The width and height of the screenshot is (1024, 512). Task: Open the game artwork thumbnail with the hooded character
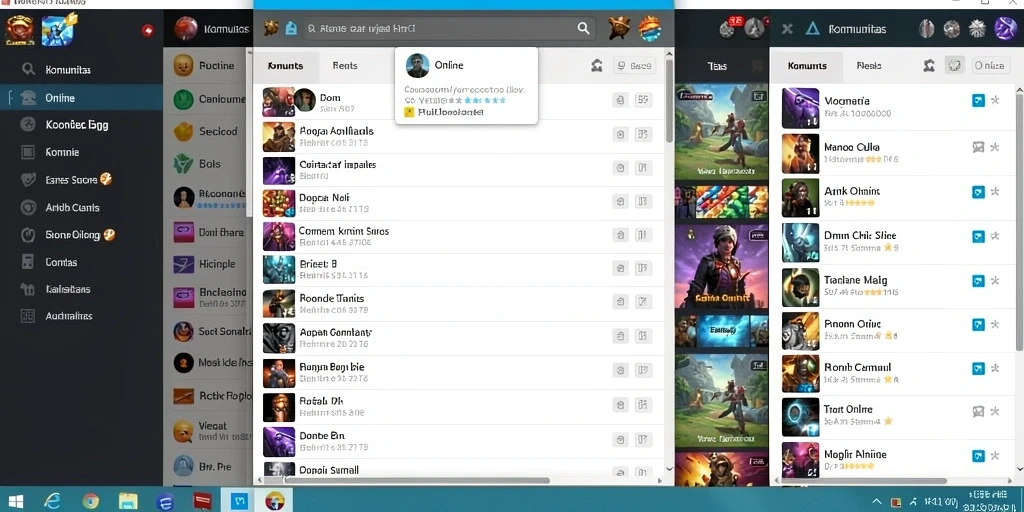(720, 266)
